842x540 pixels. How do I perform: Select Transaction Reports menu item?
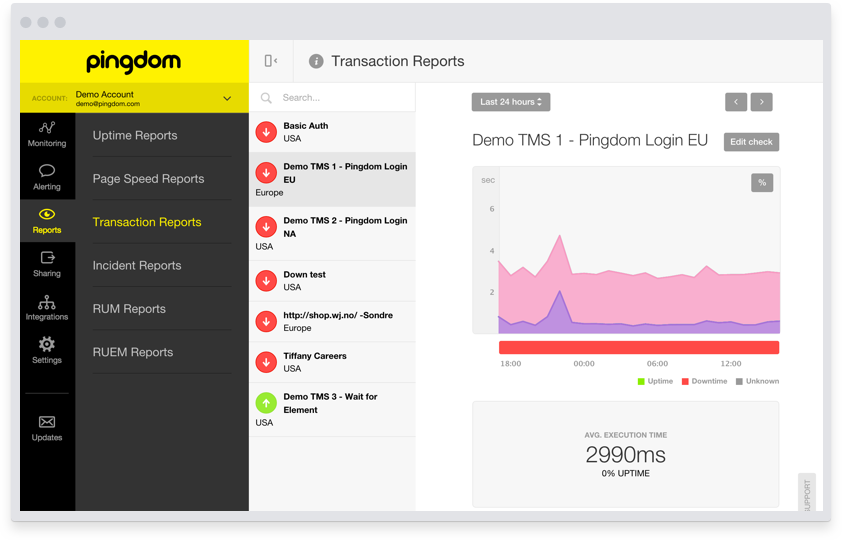(147, 222)
